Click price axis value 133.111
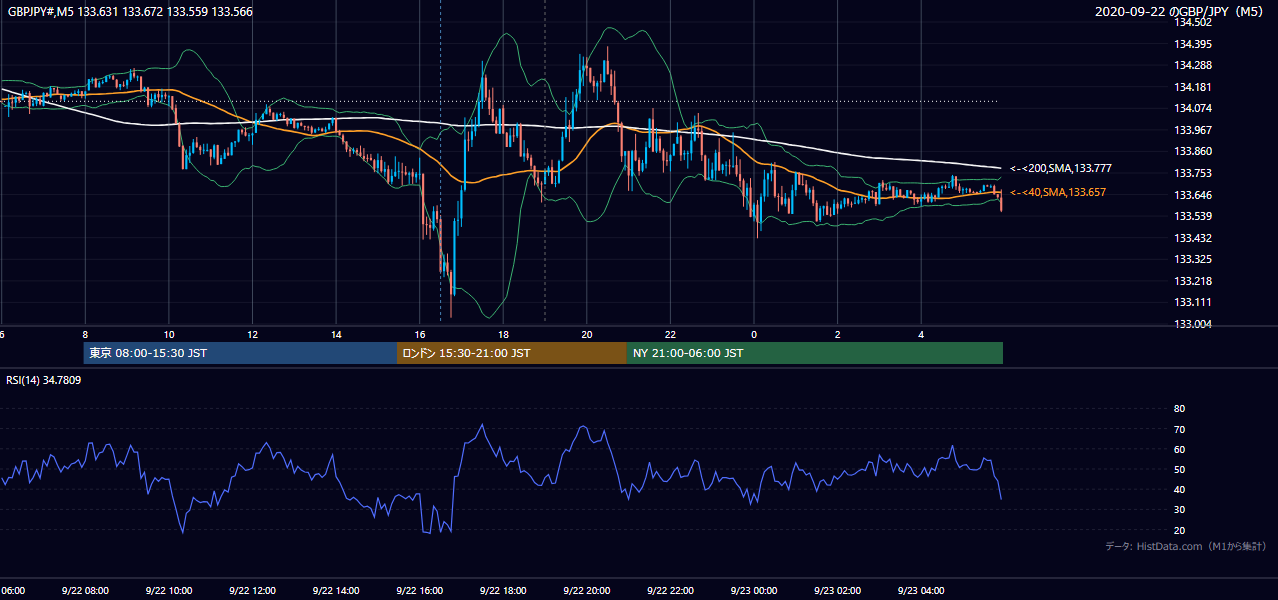 point(1192,302)
